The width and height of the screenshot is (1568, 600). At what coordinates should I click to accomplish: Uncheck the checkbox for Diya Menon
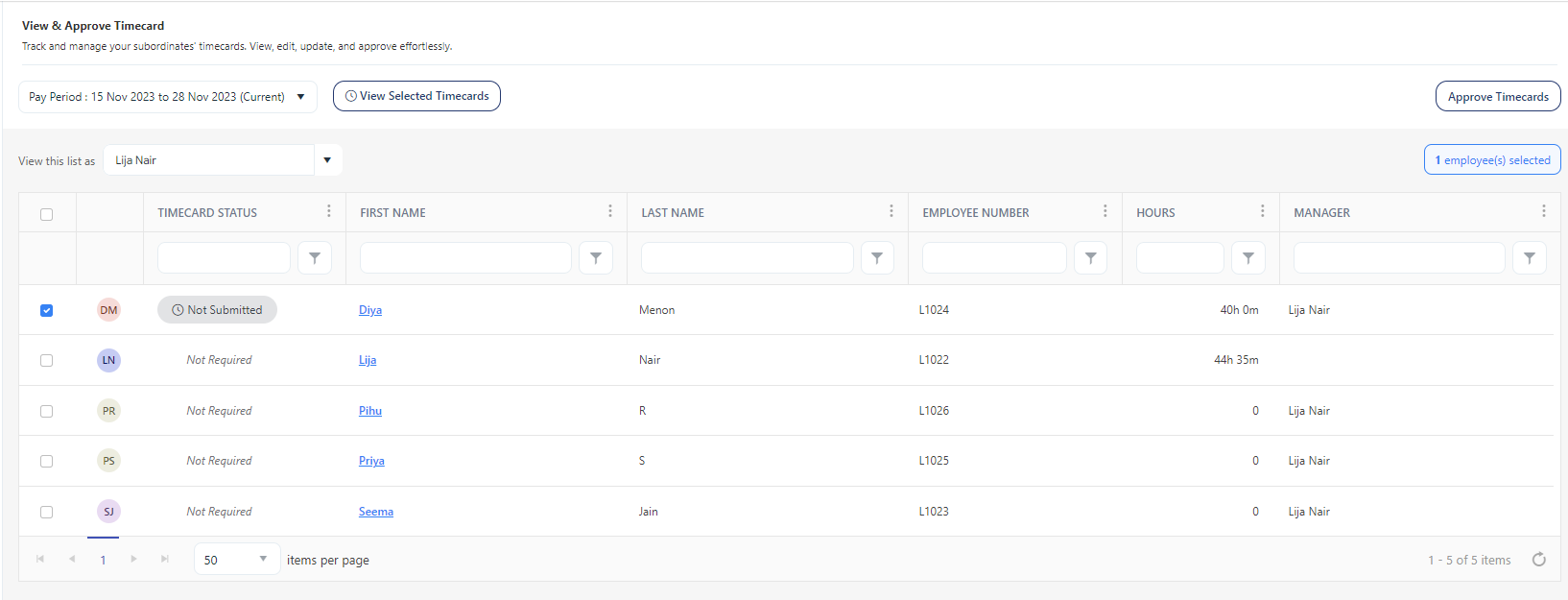(46, 310)
